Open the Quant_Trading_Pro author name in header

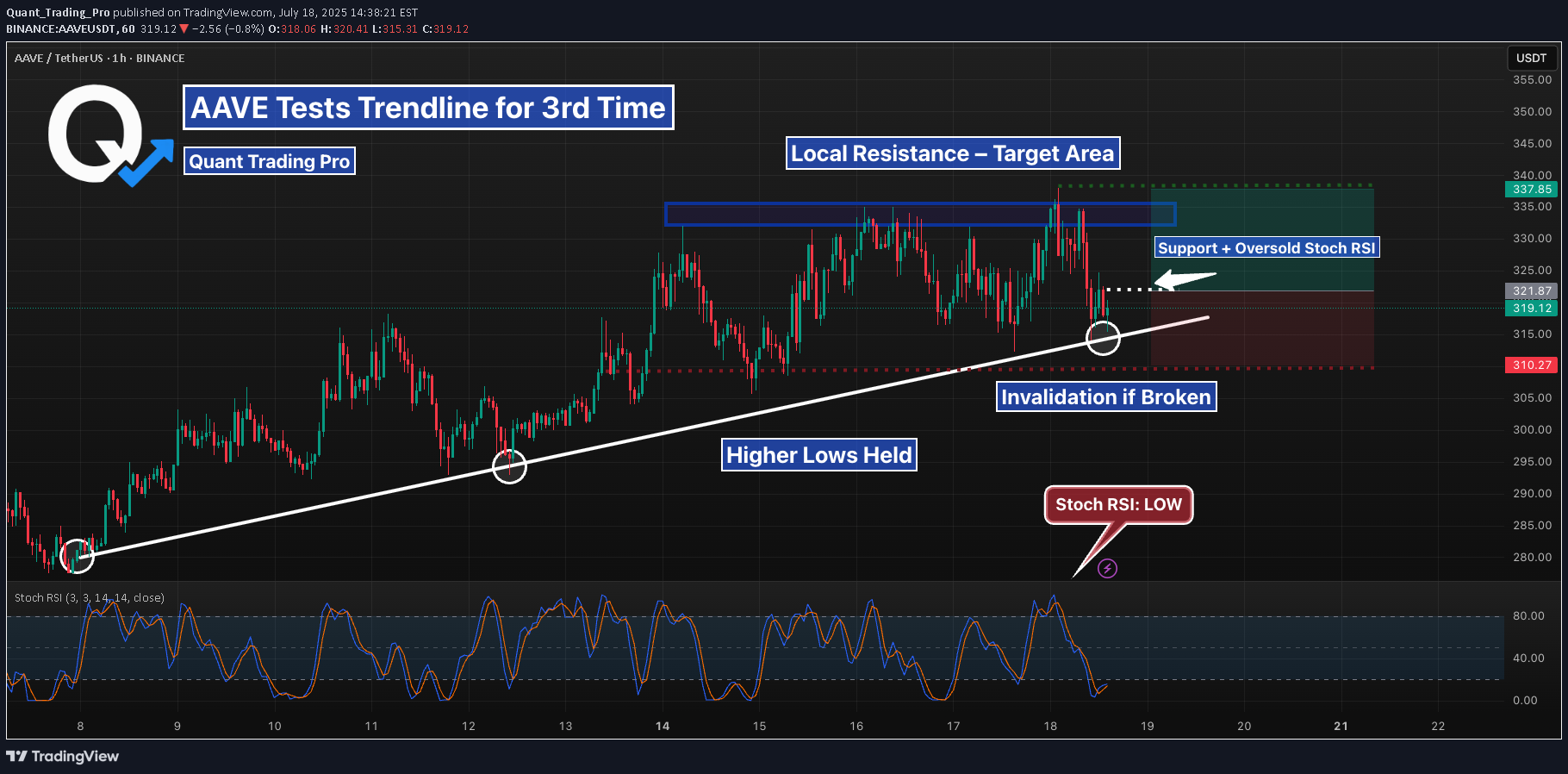pyautogui.click(x=58, y=12)
